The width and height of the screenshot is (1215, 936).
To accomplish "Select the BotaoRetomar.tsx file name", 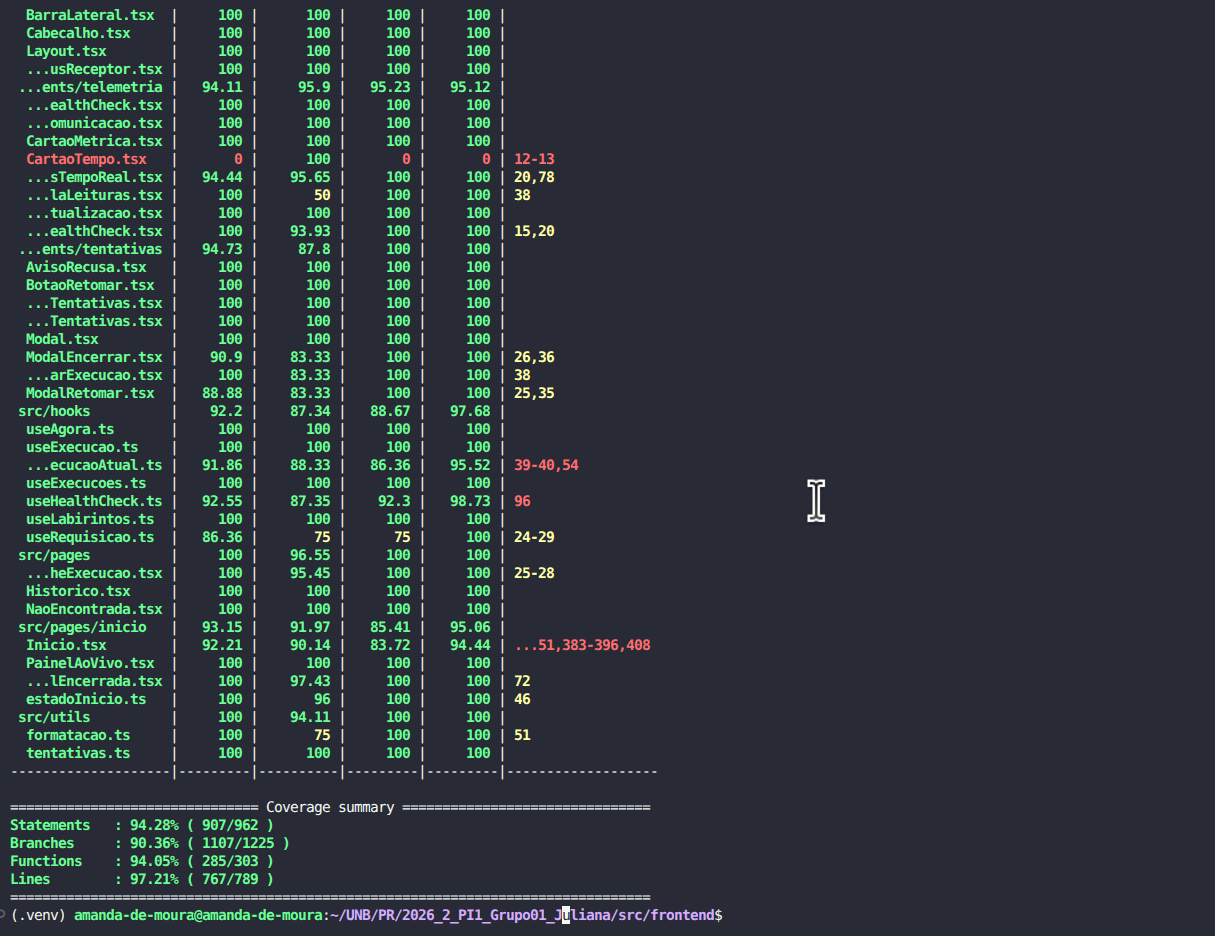I will coord(90,285).
